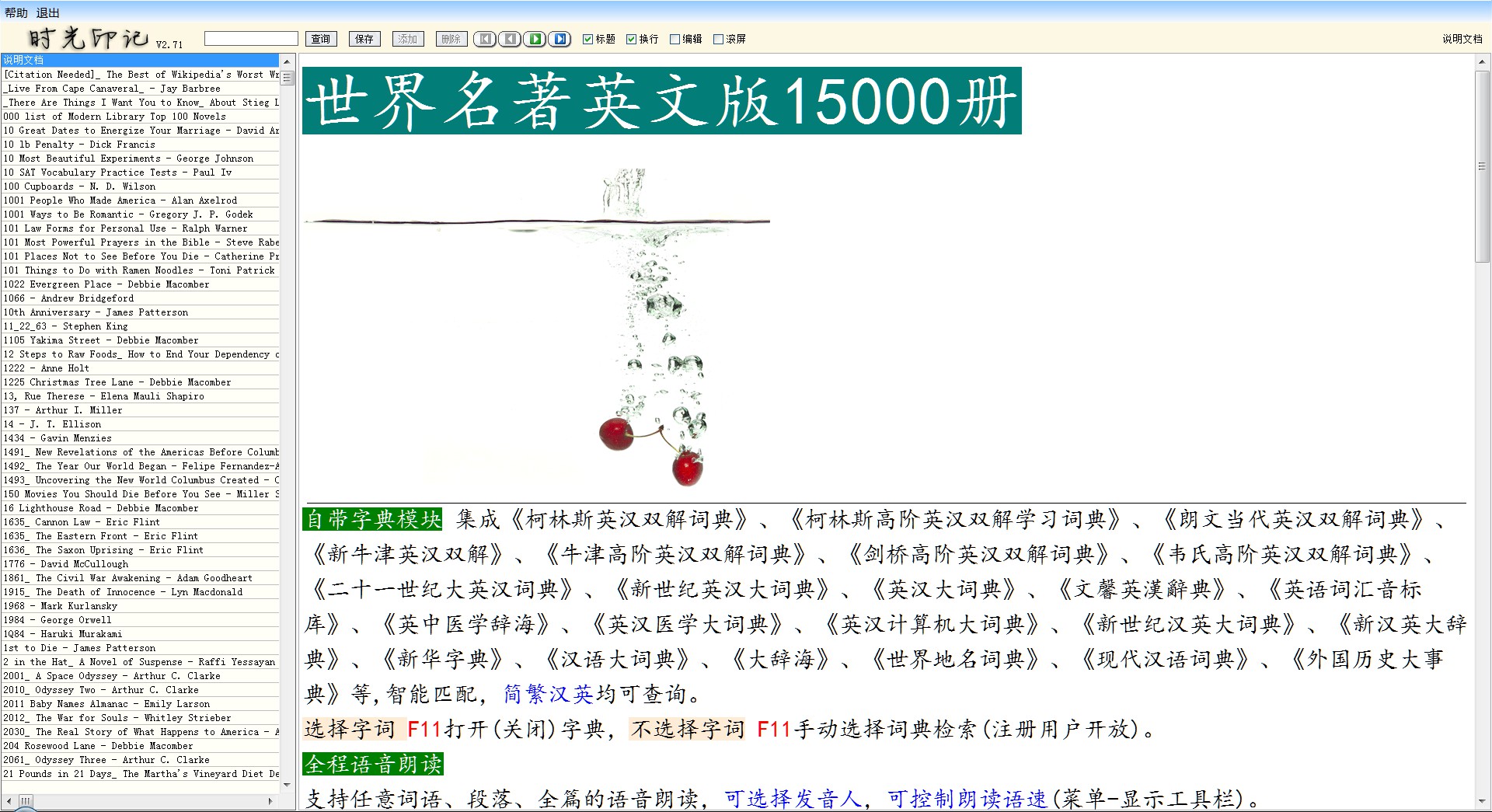Select 1984 - George Orwell
The width and height of the screenshot is (1492, 812).
[140, 620]
